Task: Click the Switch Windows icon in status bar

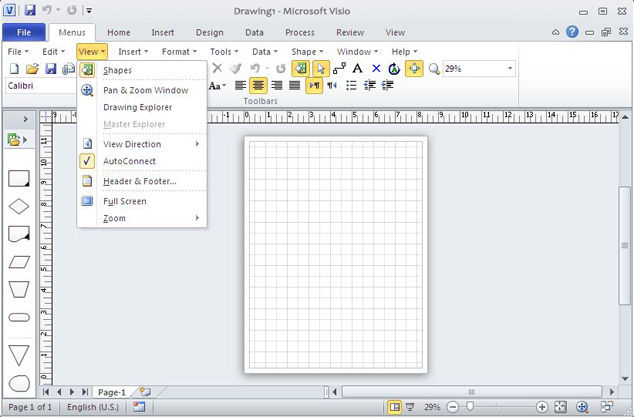Action: click(x=607, y=406)
